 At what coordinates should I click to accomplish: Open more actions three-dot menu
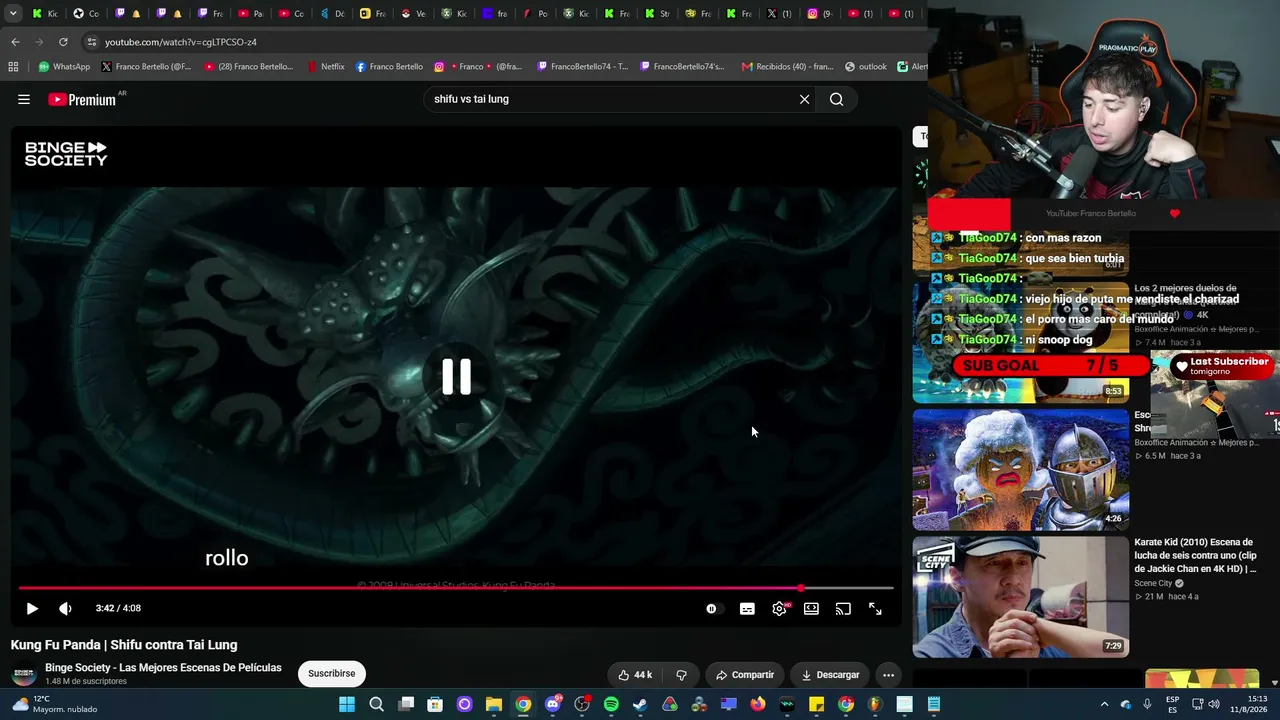pyautogui.click(x=888, y=675)
